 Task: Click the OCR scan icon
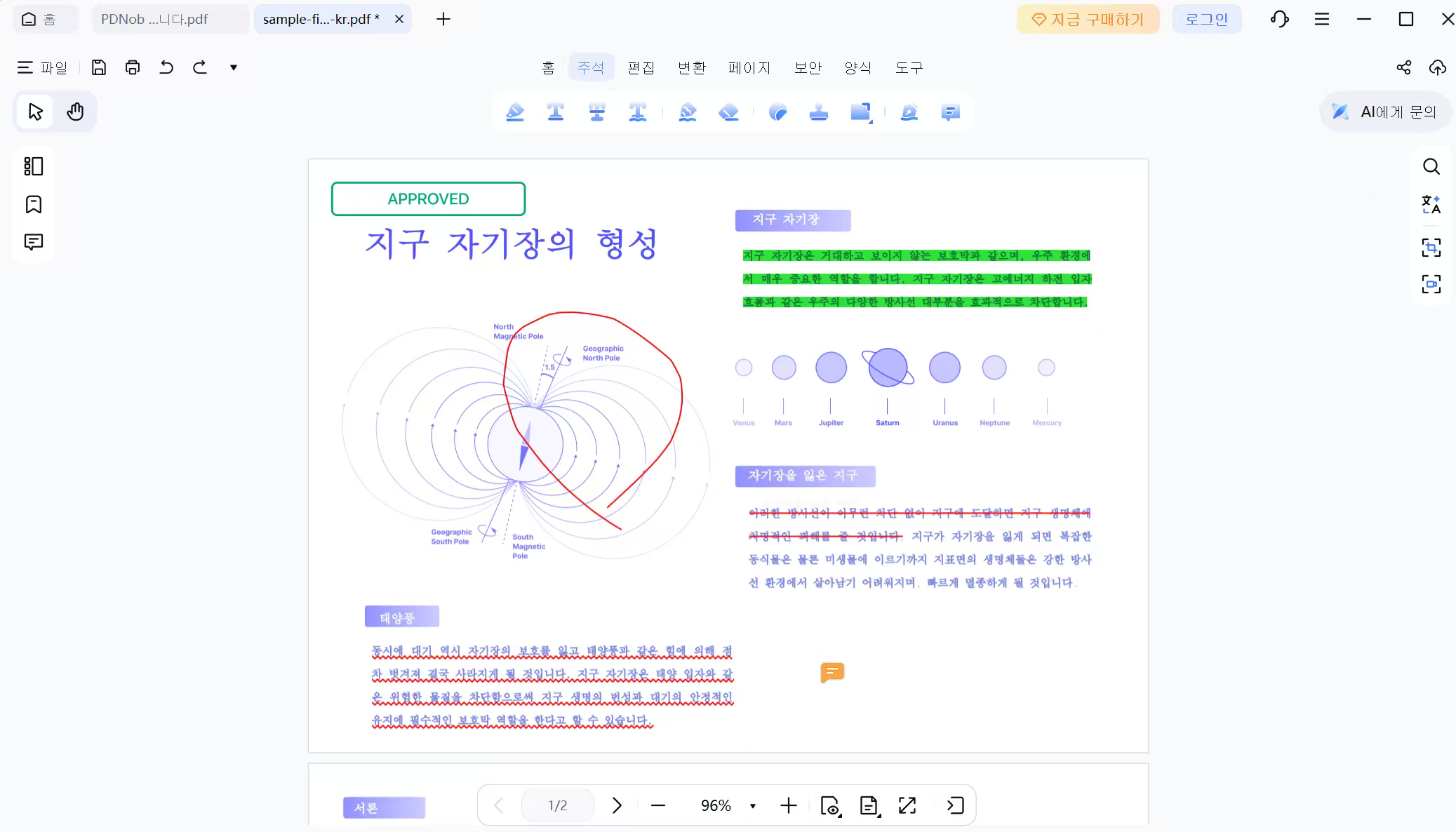tap(1431, 248)
